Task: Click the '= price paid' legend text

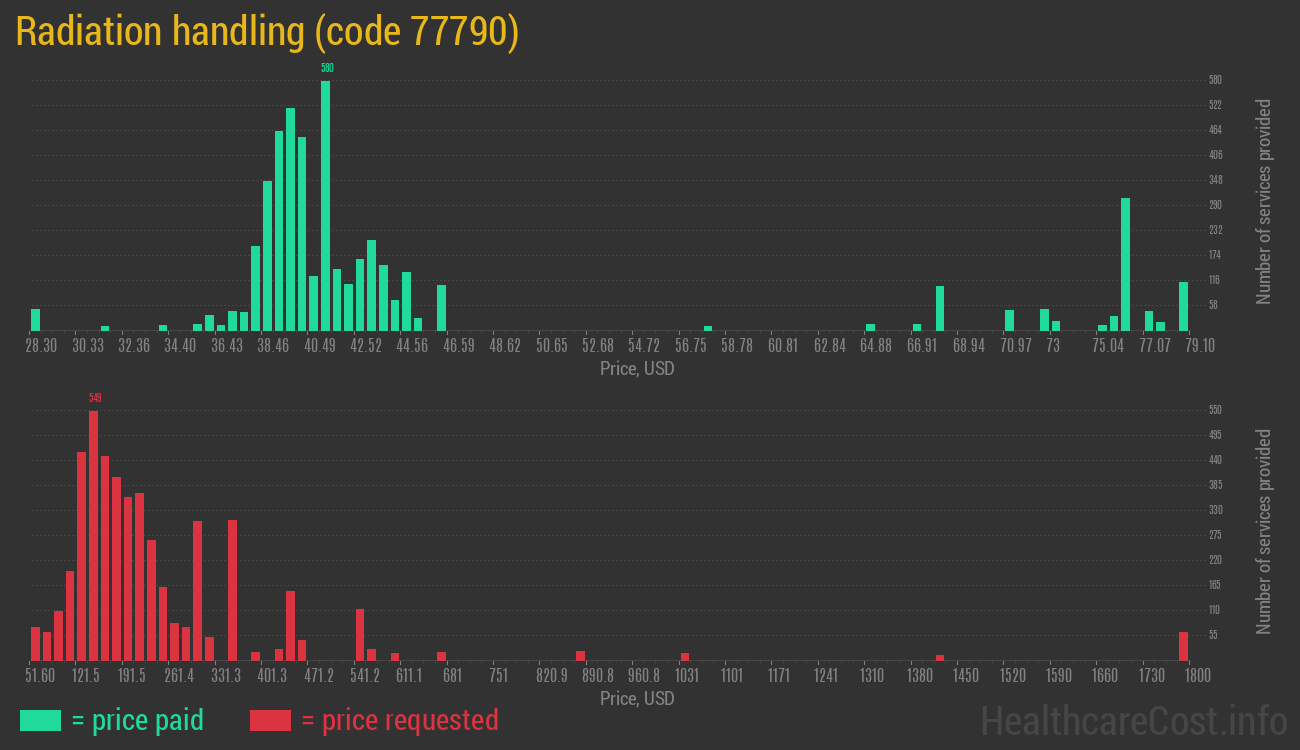Action: pos(138,720)
